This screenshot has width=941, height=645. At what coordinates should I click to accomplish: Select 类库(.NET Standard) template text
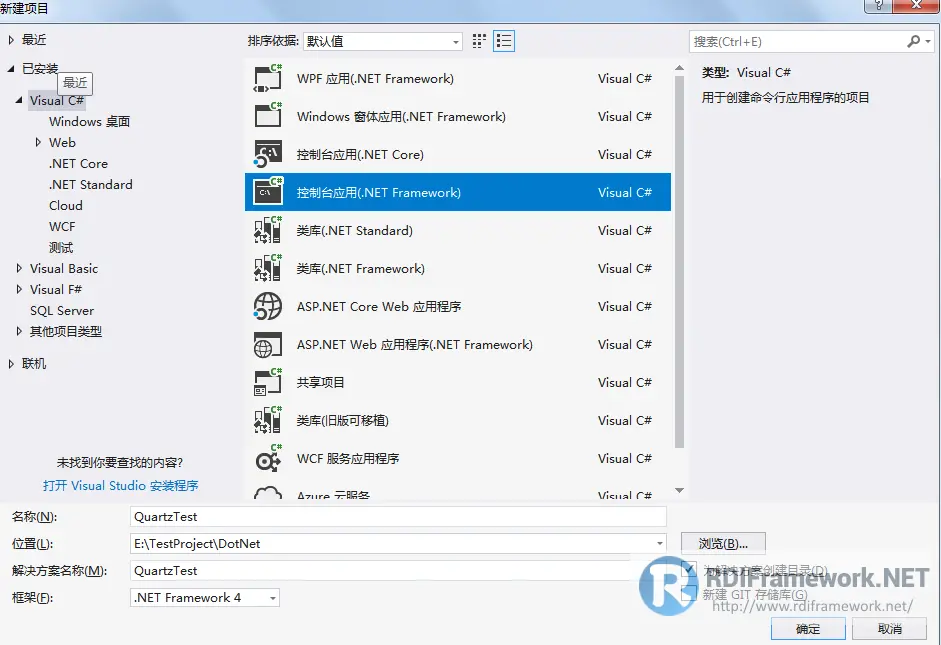pos(355,230)
